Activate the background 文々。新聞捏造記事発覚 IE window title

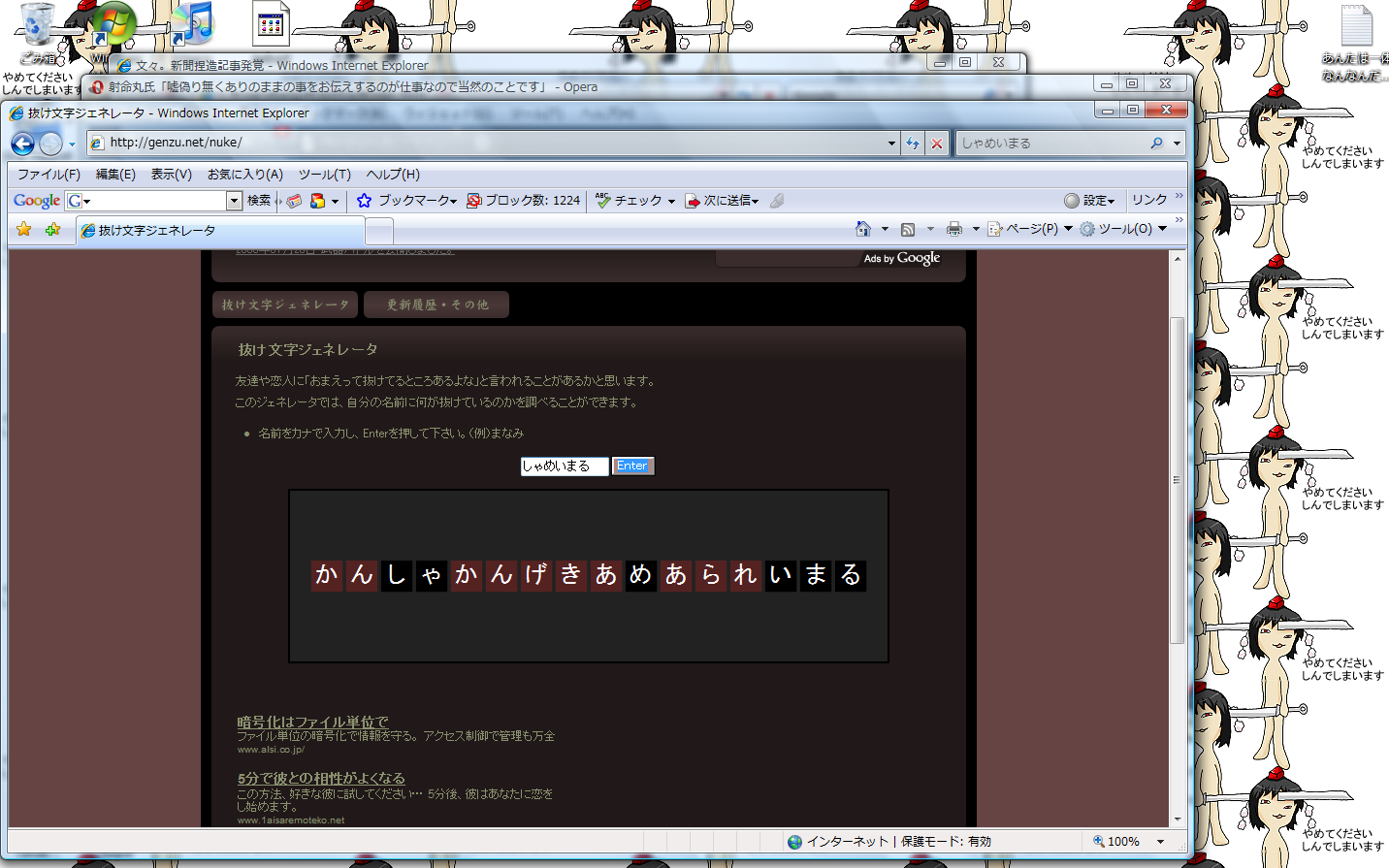(281, 66)
